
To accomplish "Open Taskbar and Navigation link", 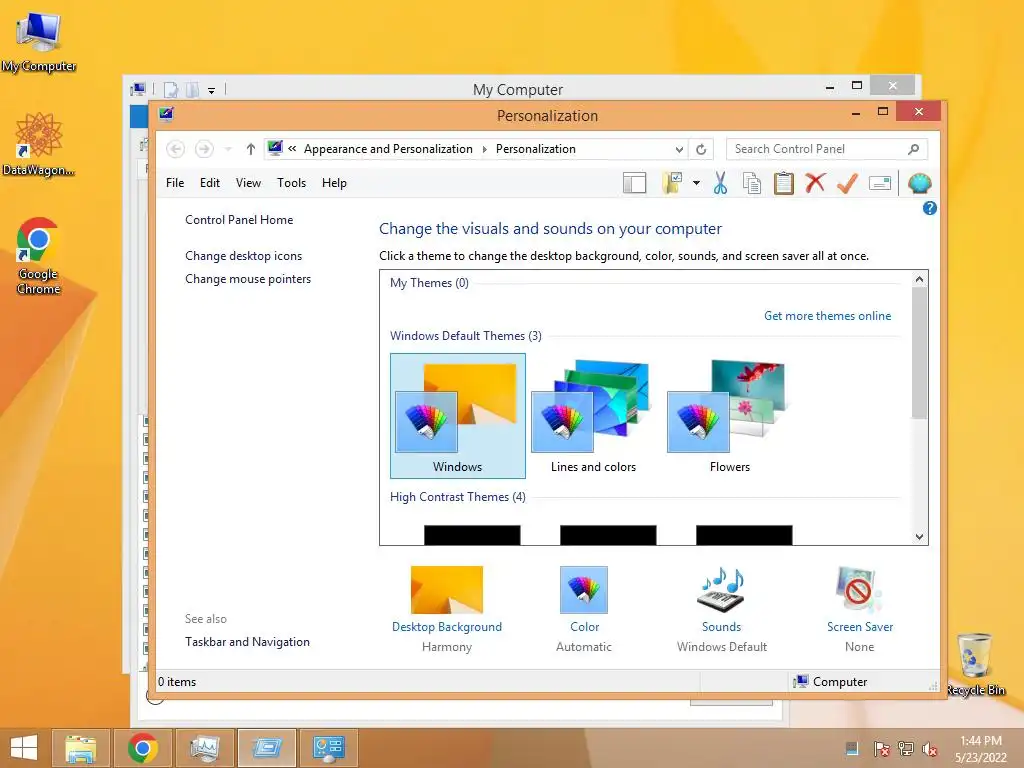I will pos(248,642).
